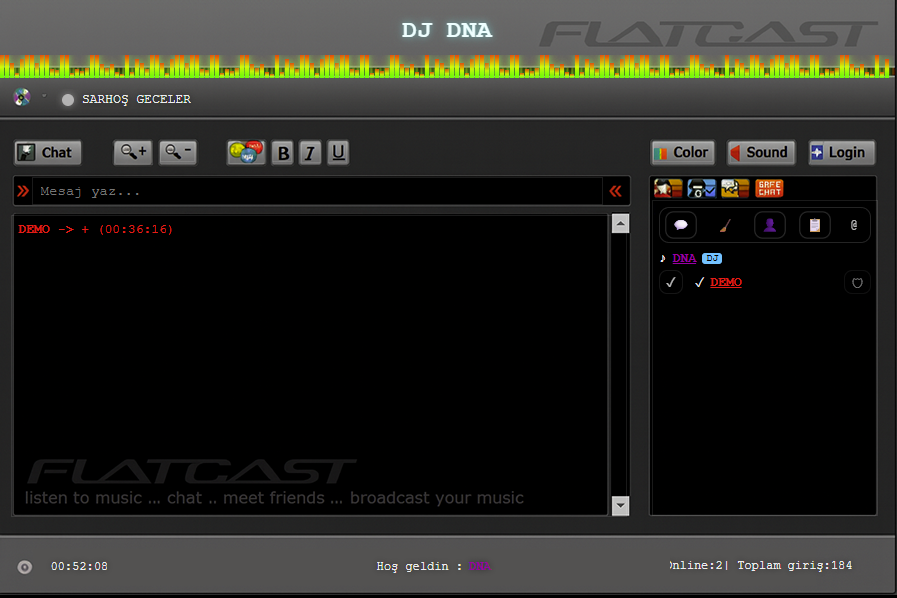Viewport: 897px width, 598px height.
Task: Click the purple user silhouette icon
Action: pyautogui.click(x=770, y=225)
